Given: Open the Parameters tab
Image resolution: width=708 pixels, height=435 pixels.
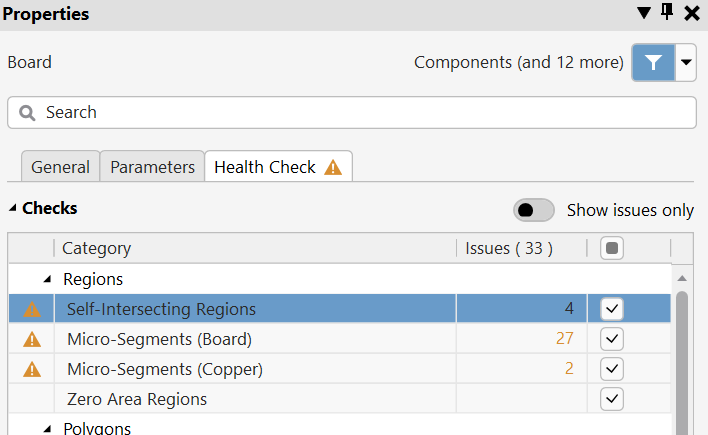Looking at the screenshot, I should [152, 167].
